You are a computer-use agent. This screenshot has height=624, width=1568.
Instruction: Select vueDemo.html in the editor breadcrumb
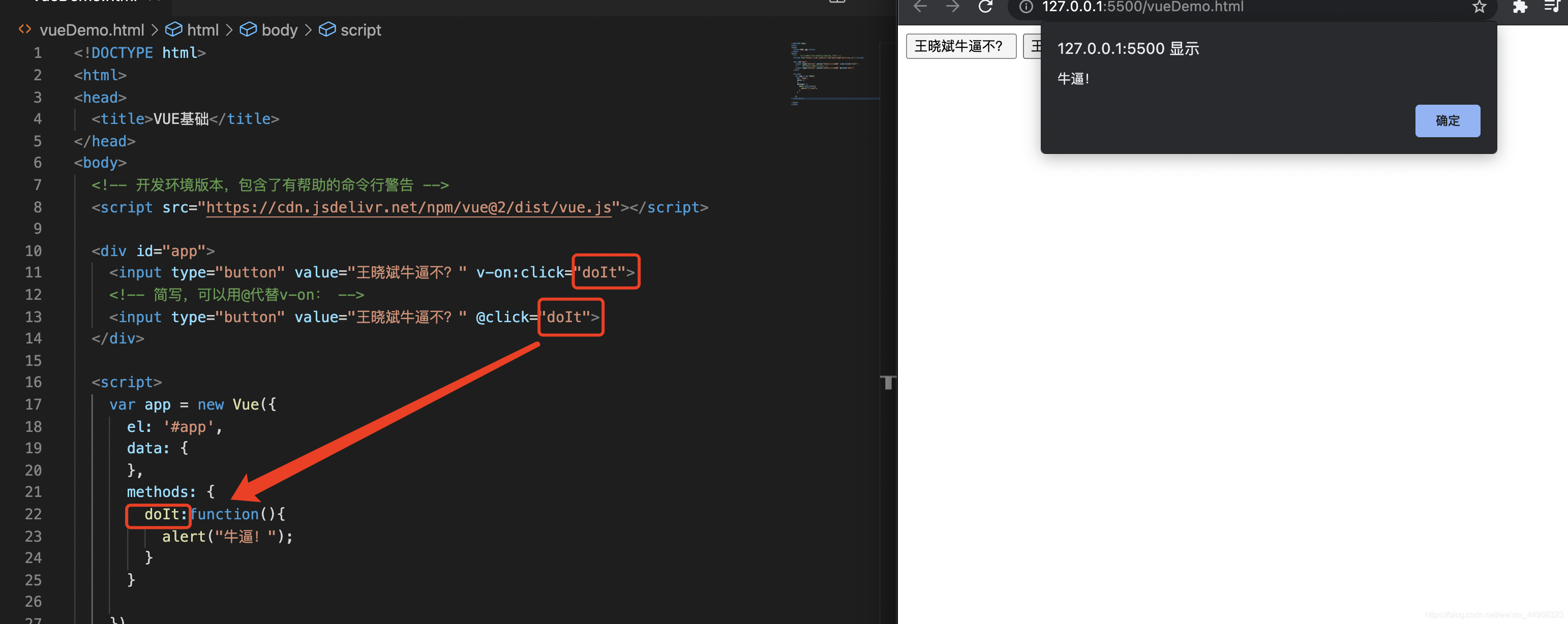[x=92, y=30]
